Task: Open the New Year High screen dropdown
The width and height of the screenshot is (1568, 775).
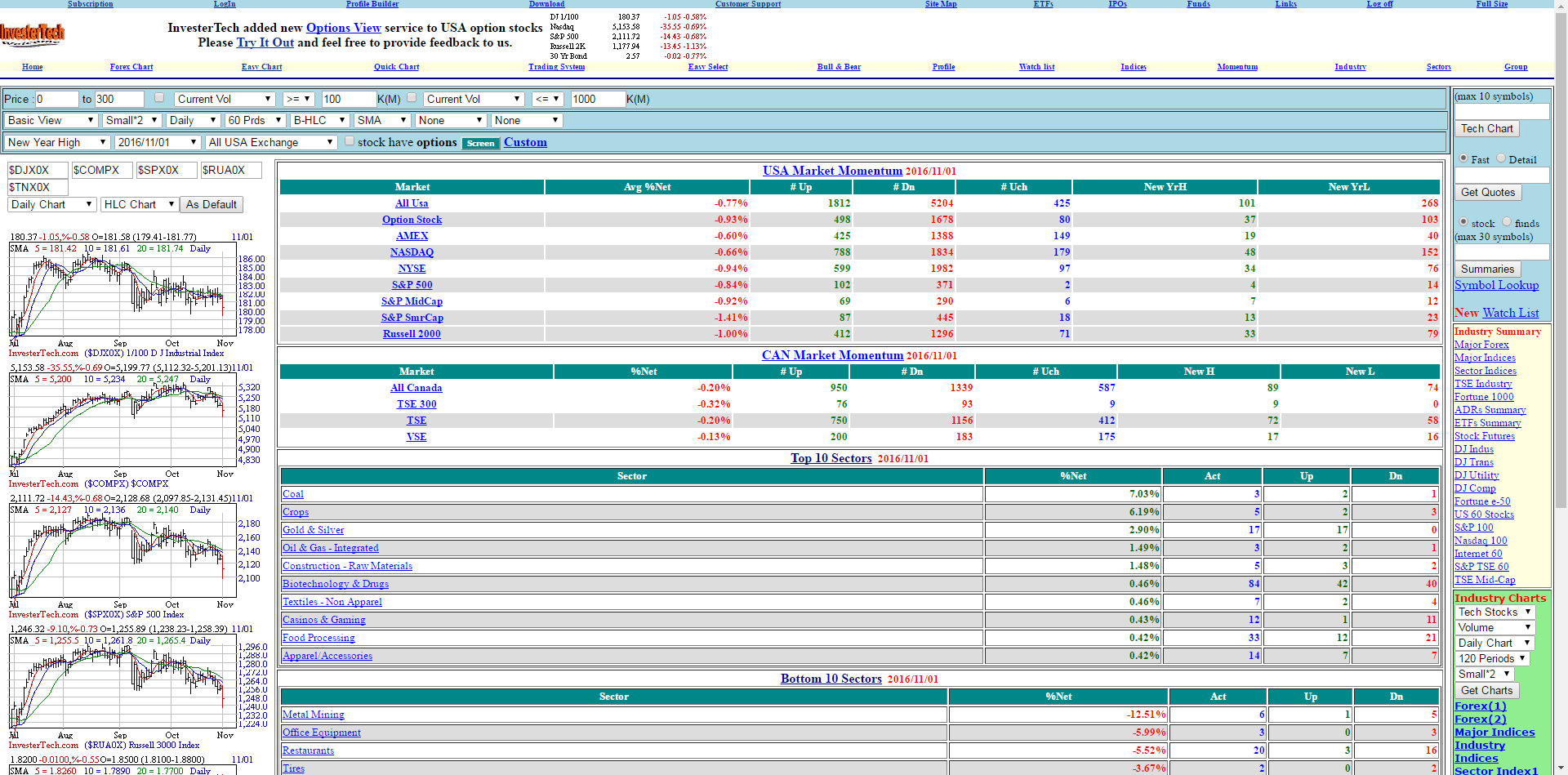Action: click(57, 142)
